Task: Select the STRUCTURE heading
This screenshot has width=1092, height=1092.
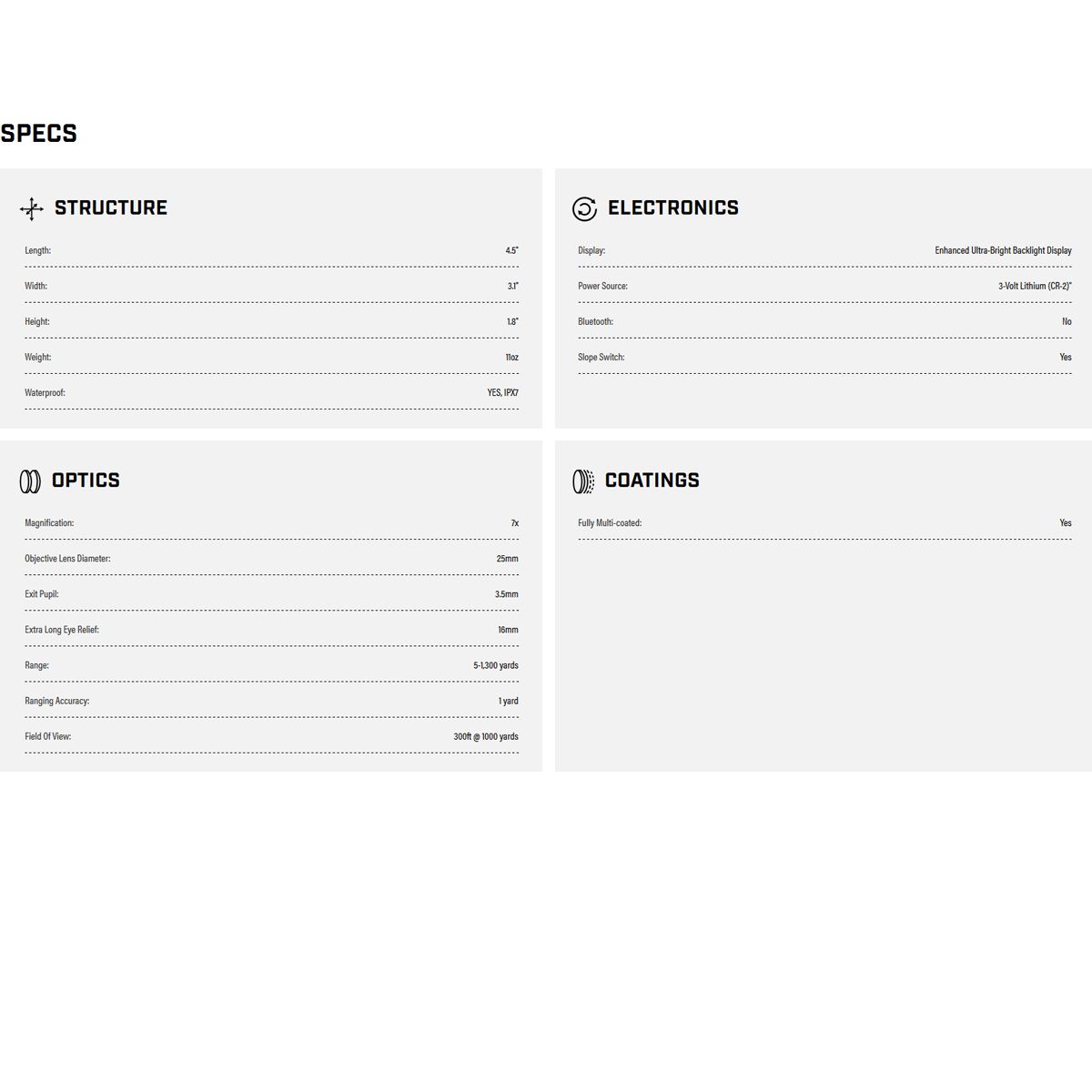Action: (111, 207)
